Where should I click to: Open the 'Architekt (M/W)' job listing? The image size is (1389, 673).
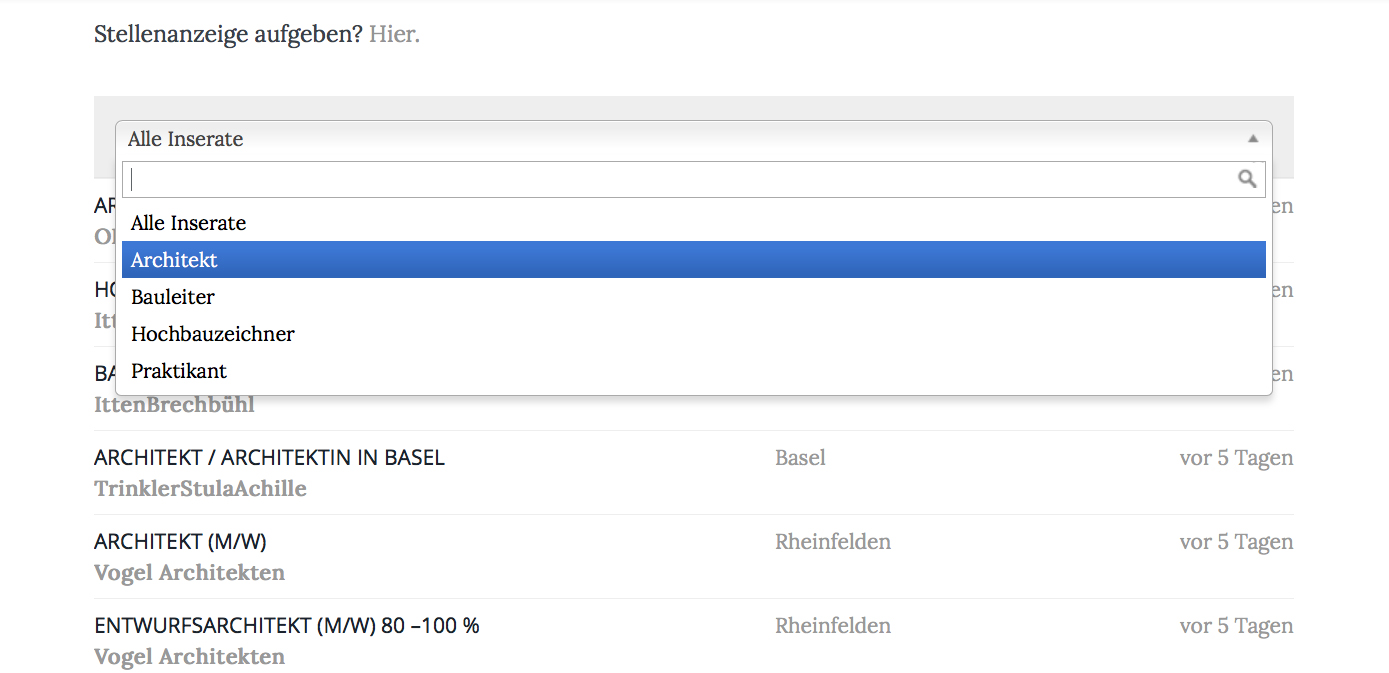point(180,542)
